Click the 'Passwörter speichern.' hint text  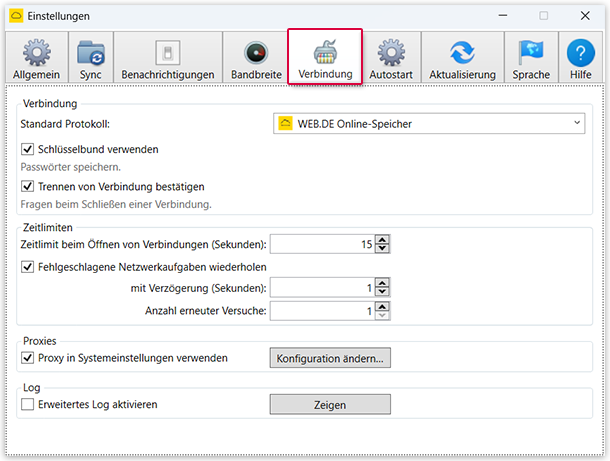tap(70, 167)
